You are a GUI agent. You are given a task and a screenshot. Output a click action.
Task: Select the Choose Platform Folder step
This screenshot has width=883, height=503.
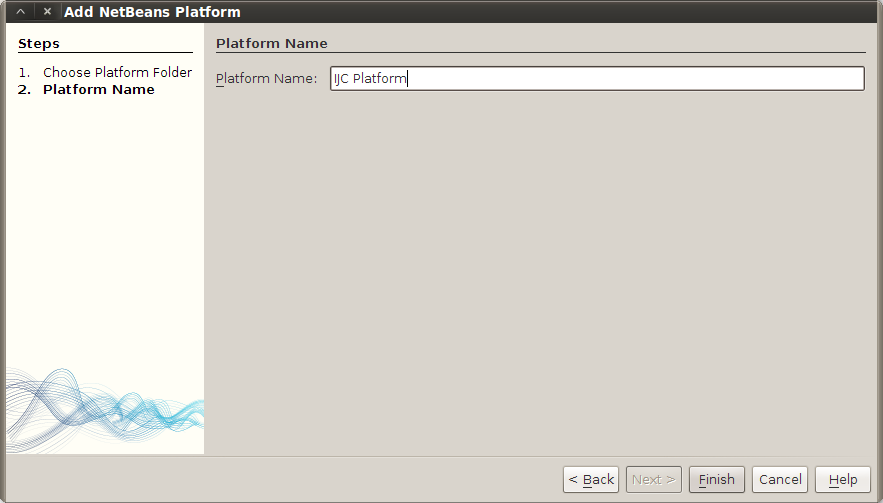117,73
